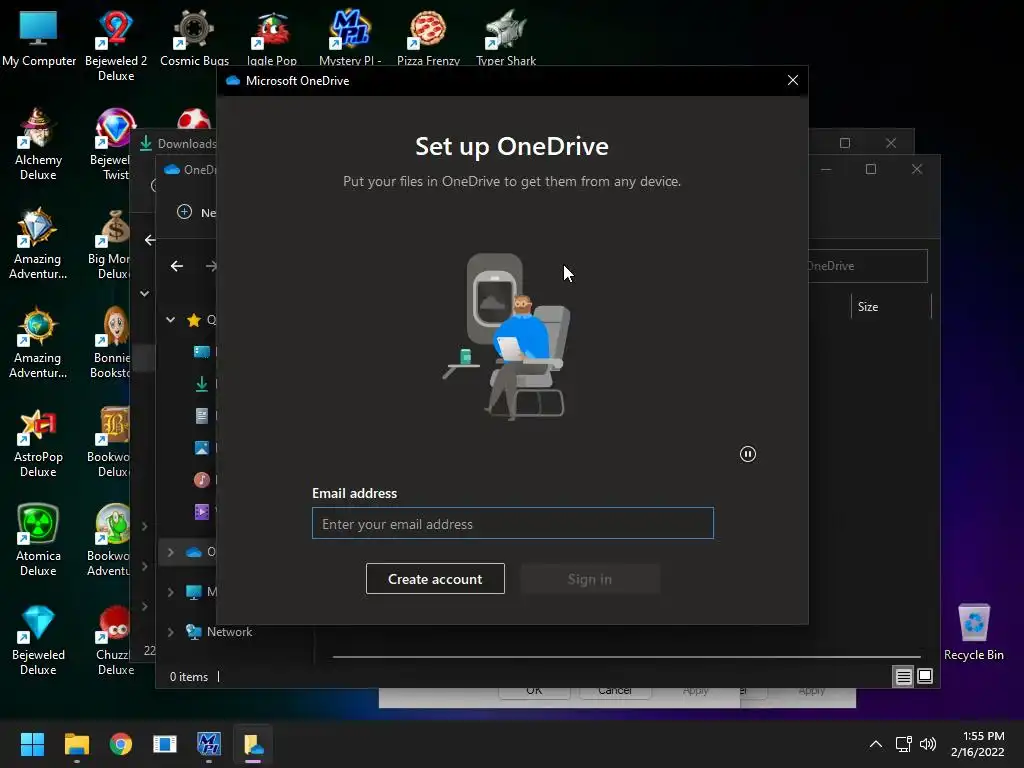Go back in the Downloads explorer window
1024x768 pixels.
tap(150, 240)
